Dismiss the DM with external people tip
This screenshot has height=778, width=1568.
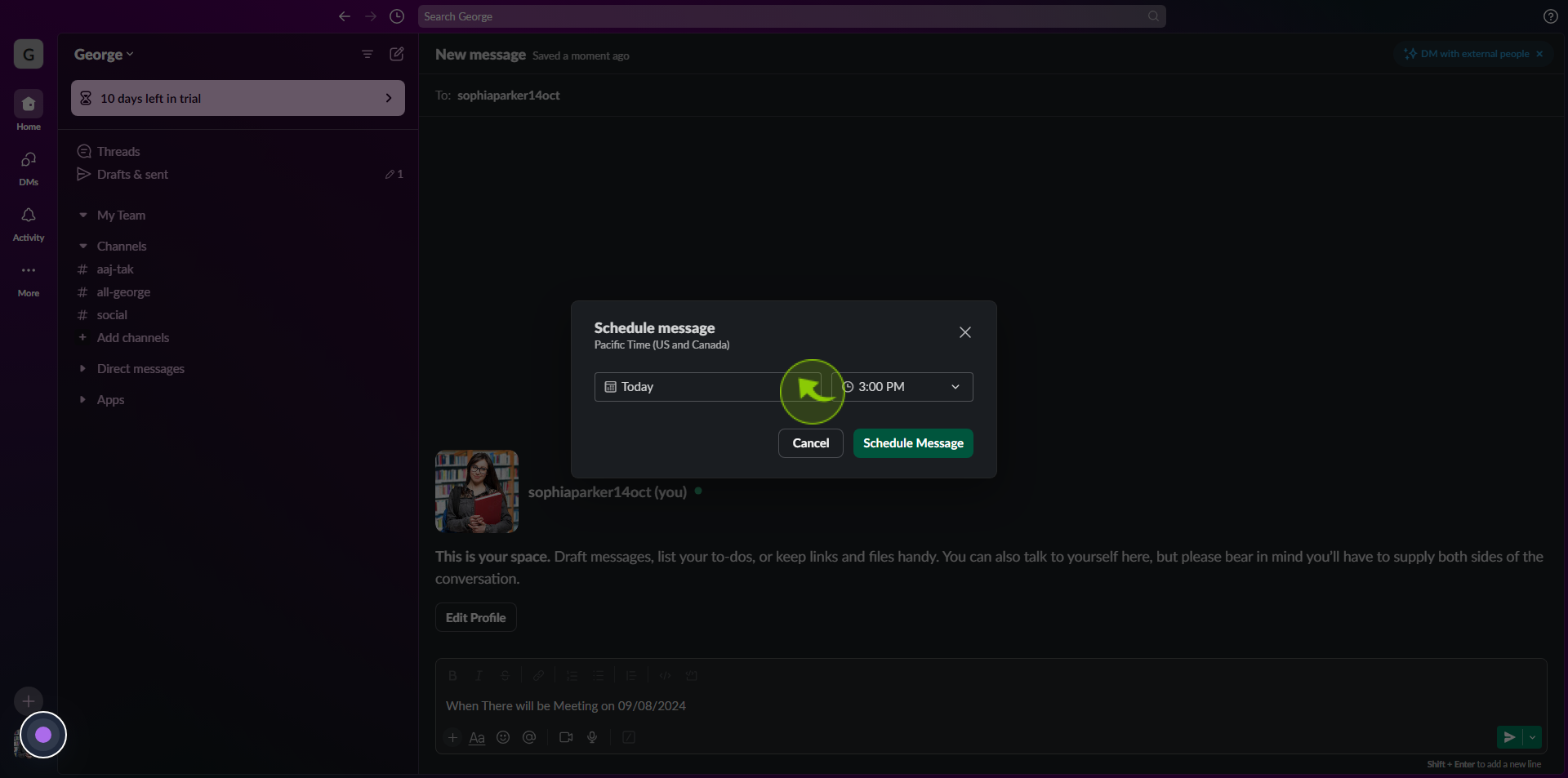[1539, 54]
